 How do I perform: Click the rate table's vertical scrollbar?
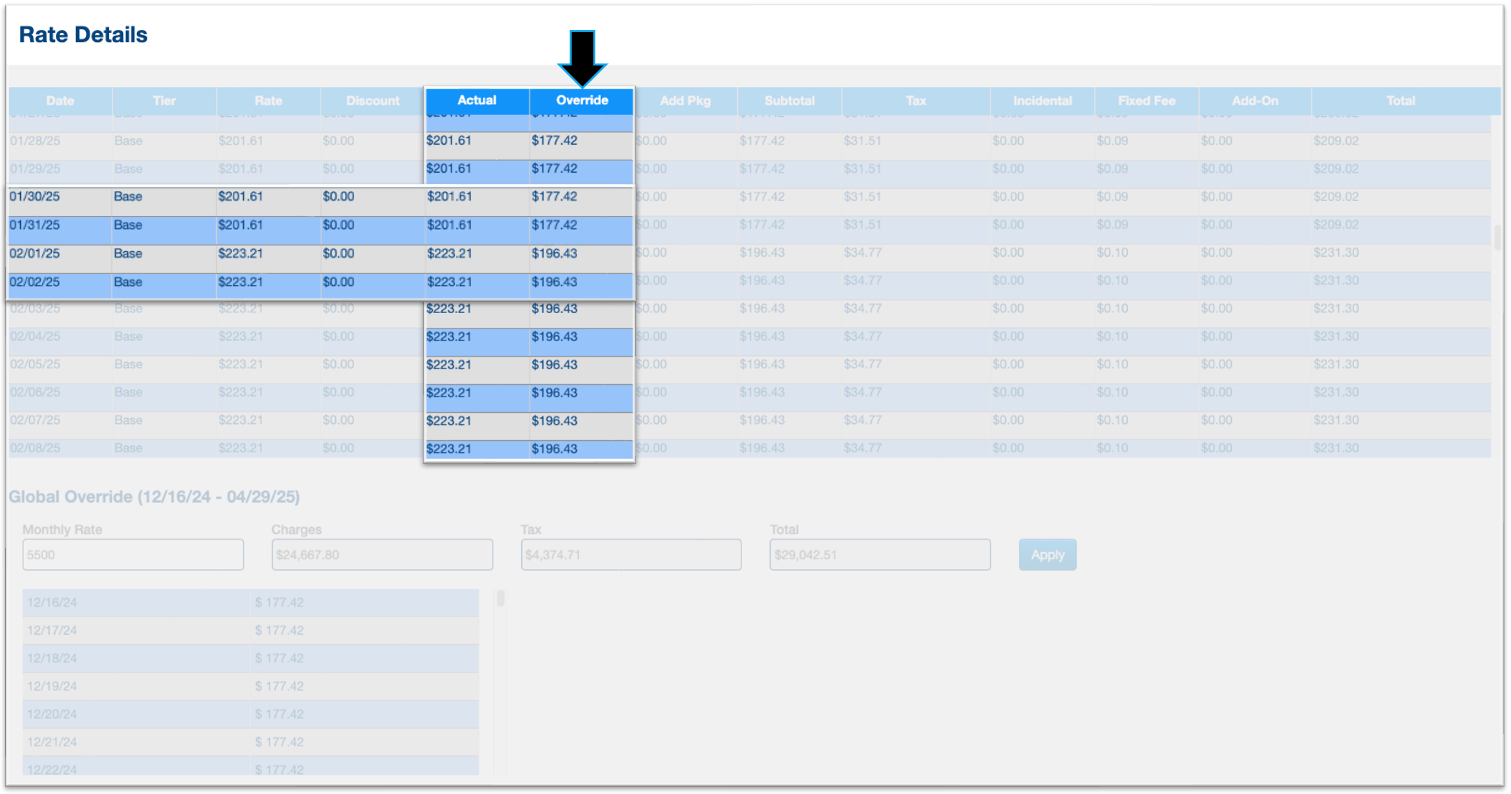pos(1497,238)
